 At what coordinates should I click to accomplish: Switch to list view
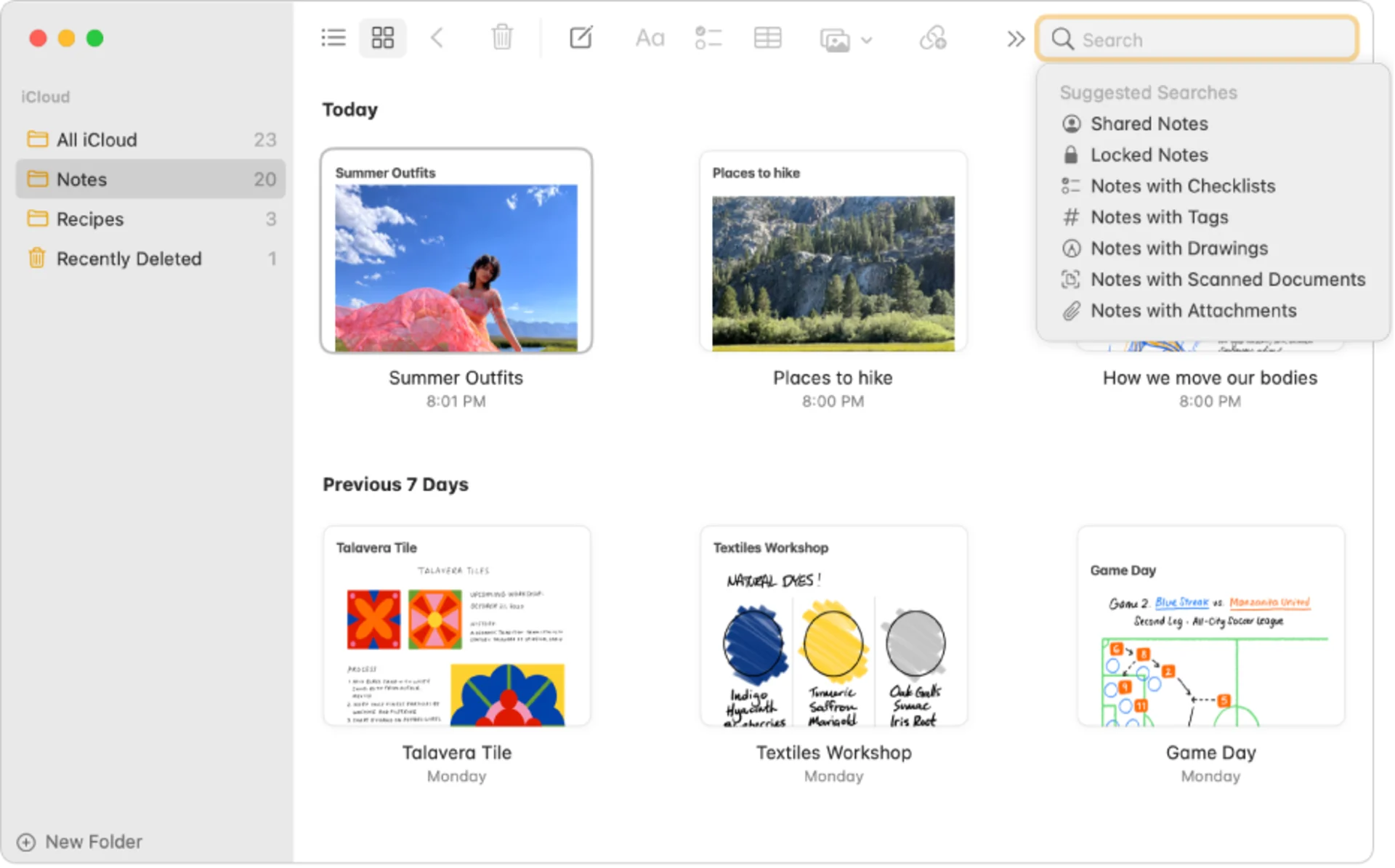click(x=333, y=38)
